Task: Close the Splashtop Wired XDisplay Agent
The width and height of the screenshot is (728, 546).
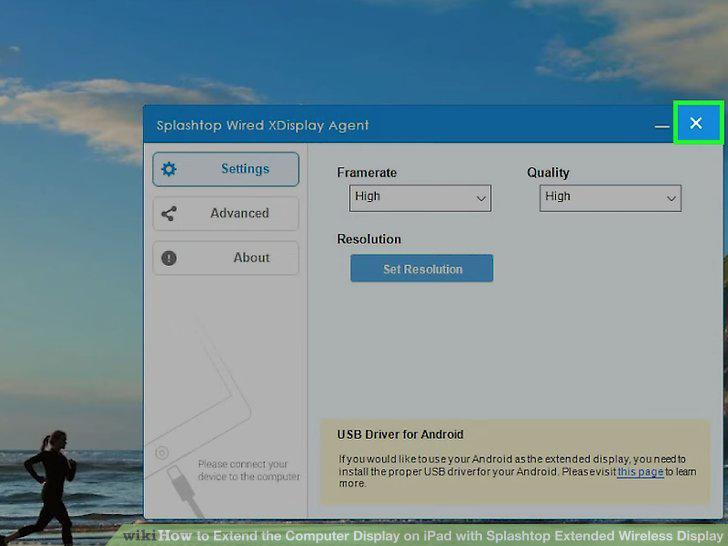Action: 696,123
